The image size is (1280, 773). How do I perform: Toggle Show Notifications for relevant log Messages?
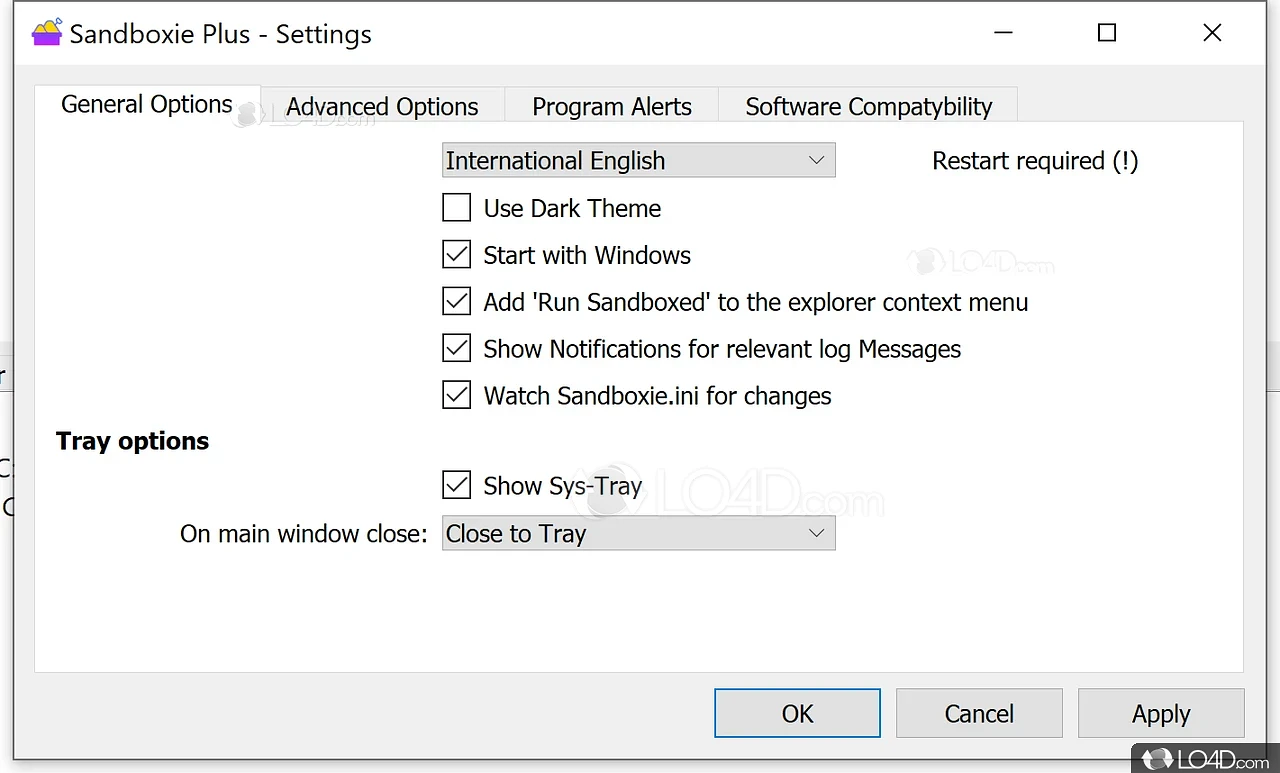click(456, 348)
